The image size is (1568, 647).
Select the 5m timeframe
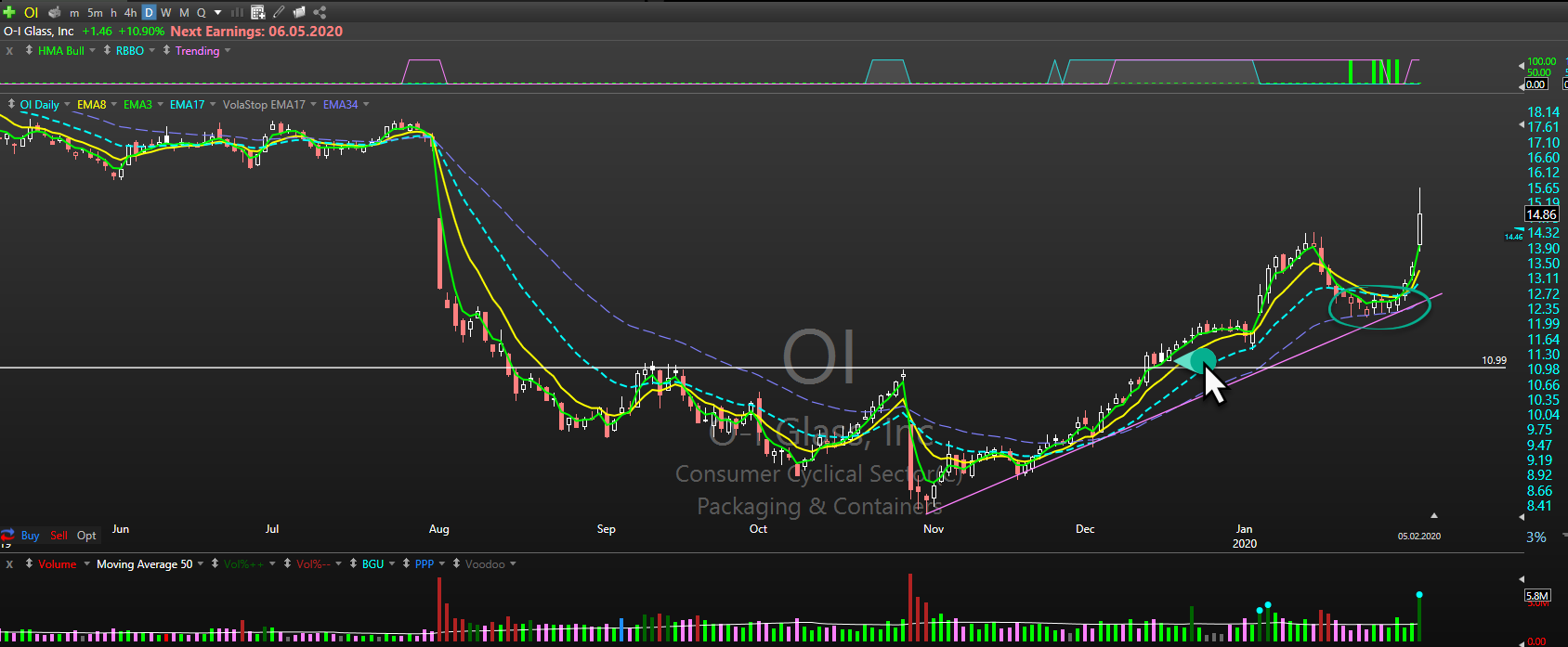(x=95, y=12)
